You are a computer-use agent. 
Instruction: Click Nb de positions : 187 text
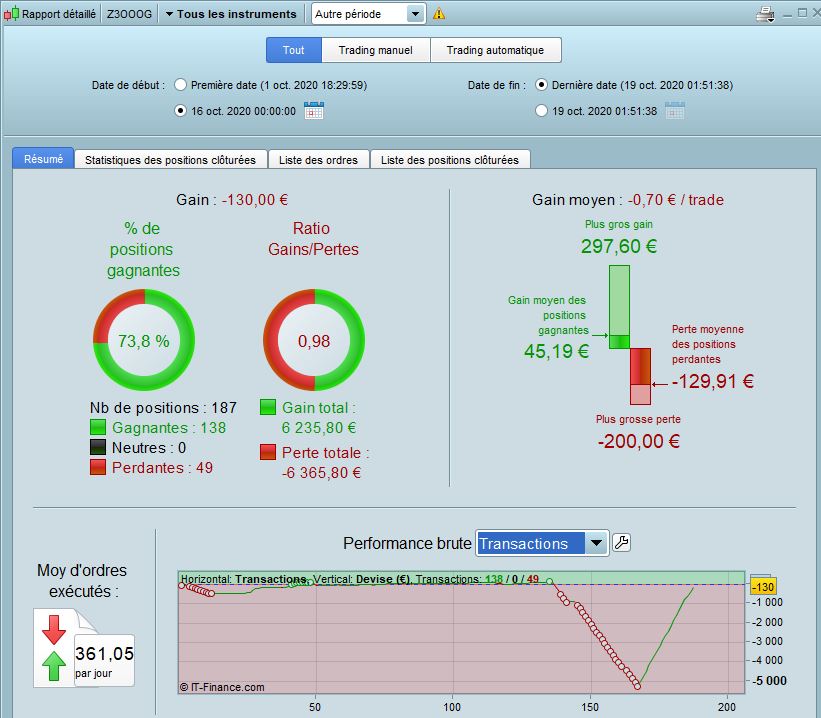pyautogui.click(x=163, y=407)
